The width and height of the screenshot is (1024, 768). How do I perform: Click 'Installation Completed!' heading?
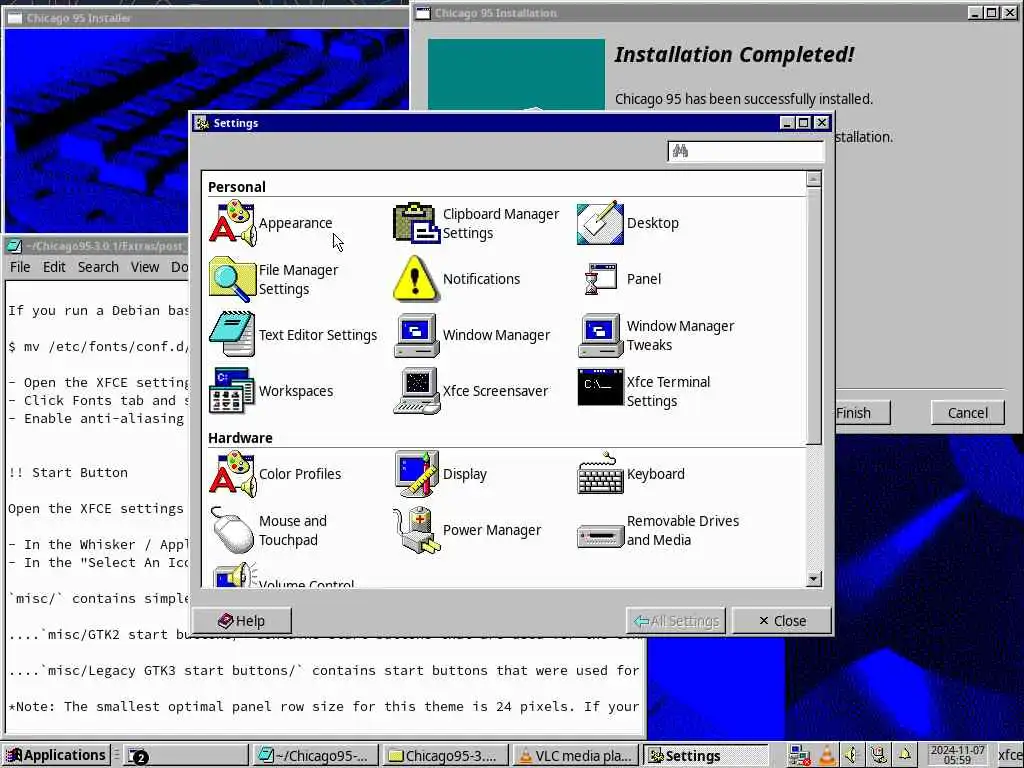pos(734,54)
